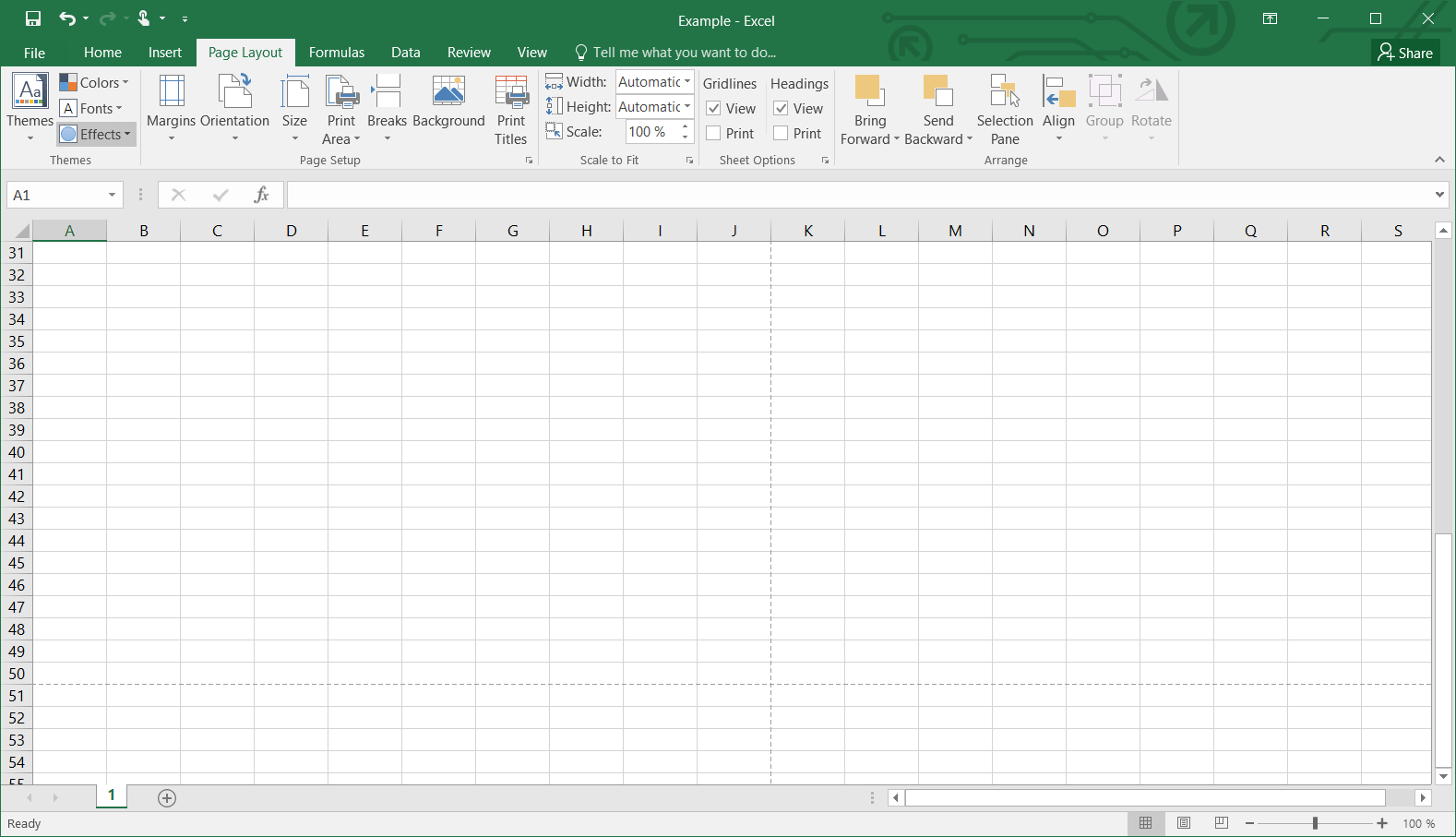This screenshot has height=837, width=1456.
Task: Add a new sheet with plus button
Action: pos(167,798)
